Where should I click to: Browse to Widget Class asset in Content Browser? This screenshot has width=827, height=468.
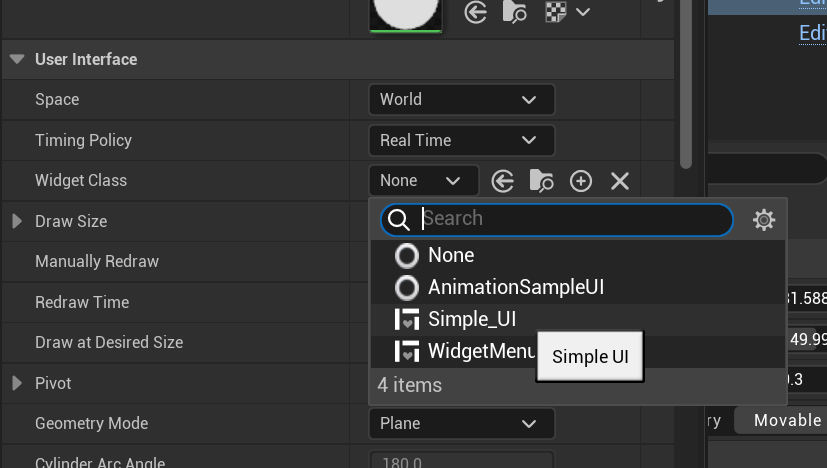[x=541, y=181]
